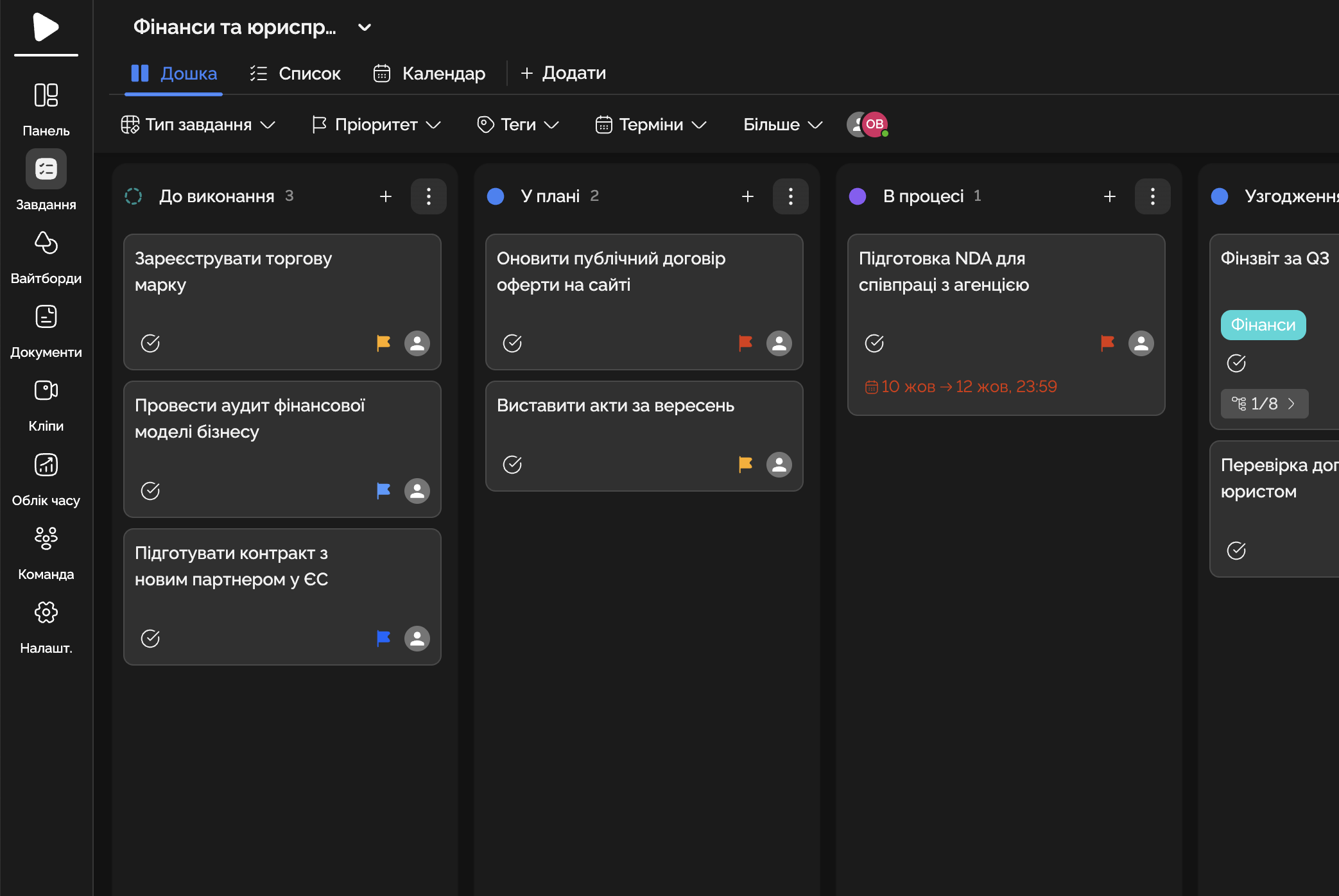Open Облік часу time tracking icon
Viewport: 1339px width, 896px height.
[46, 465]
